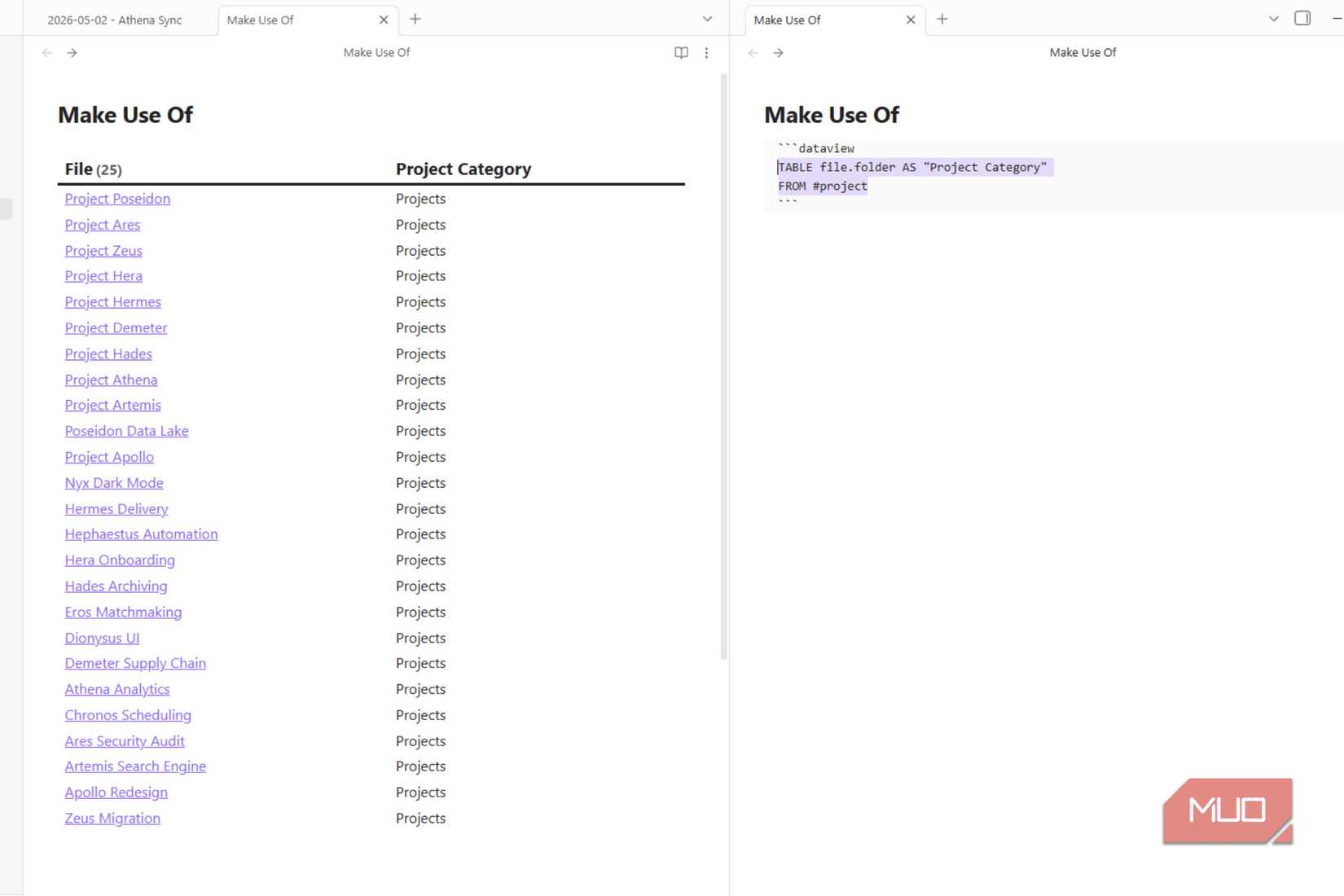Follow the Chronos Scheduling link
The image size is (1344, 896).
click(128, 716)
